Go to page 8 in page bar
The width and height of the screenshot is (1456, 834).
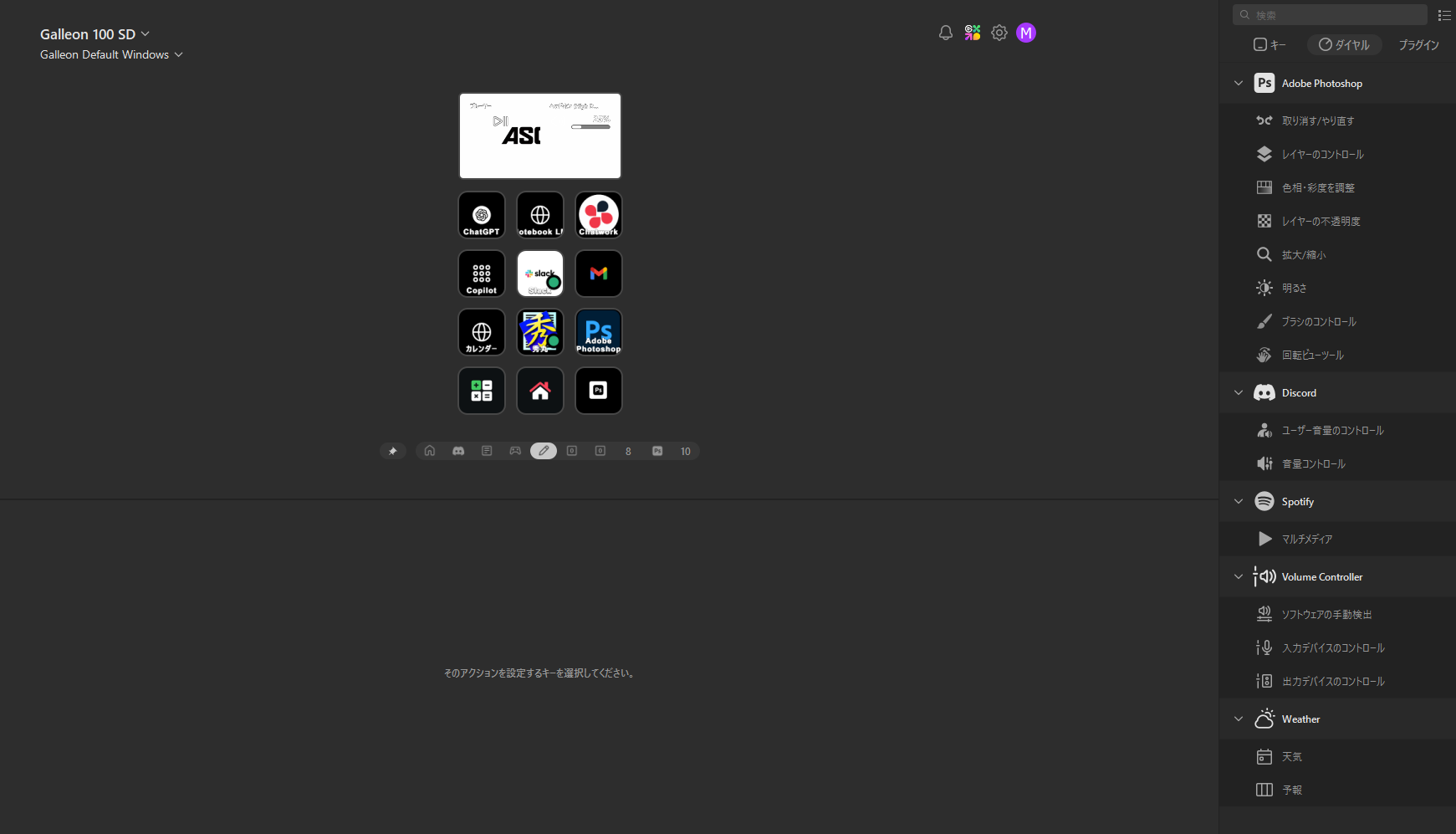click(x=628, y=452)
